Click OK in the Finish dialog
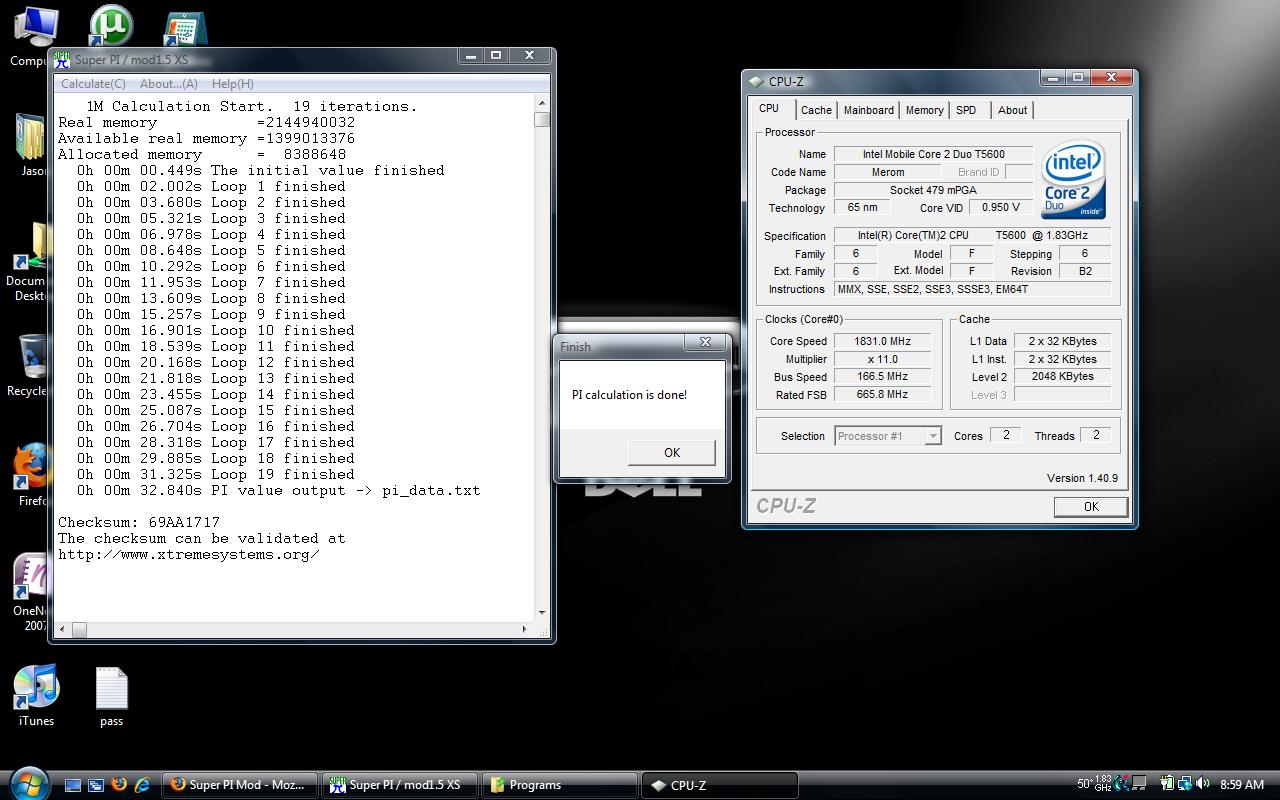Screen dimensions: 1280x800 (x=672, y=452)
